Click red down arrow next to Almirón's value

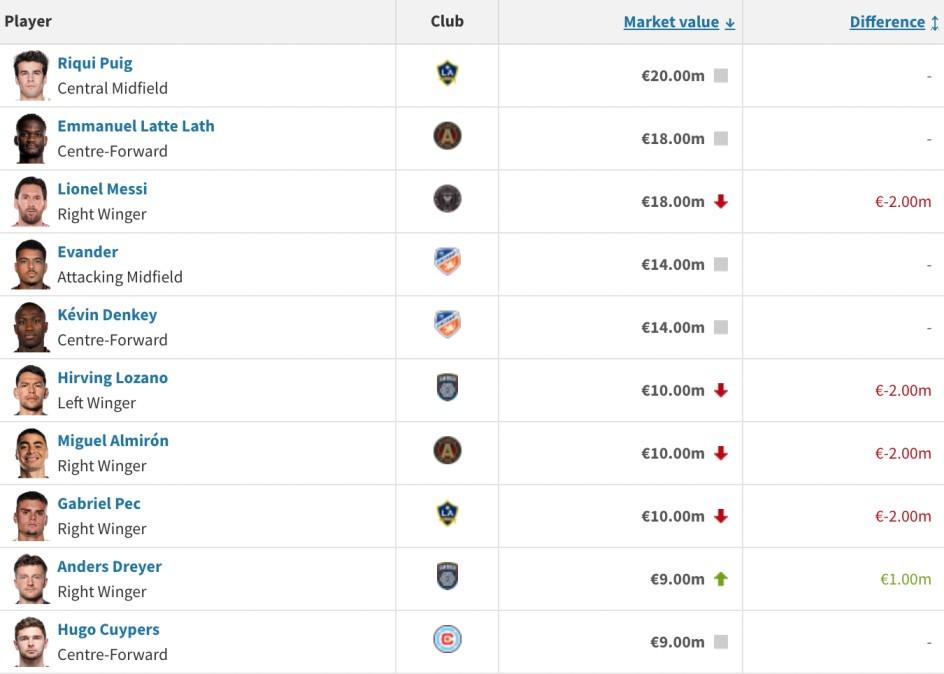[721, 454]
